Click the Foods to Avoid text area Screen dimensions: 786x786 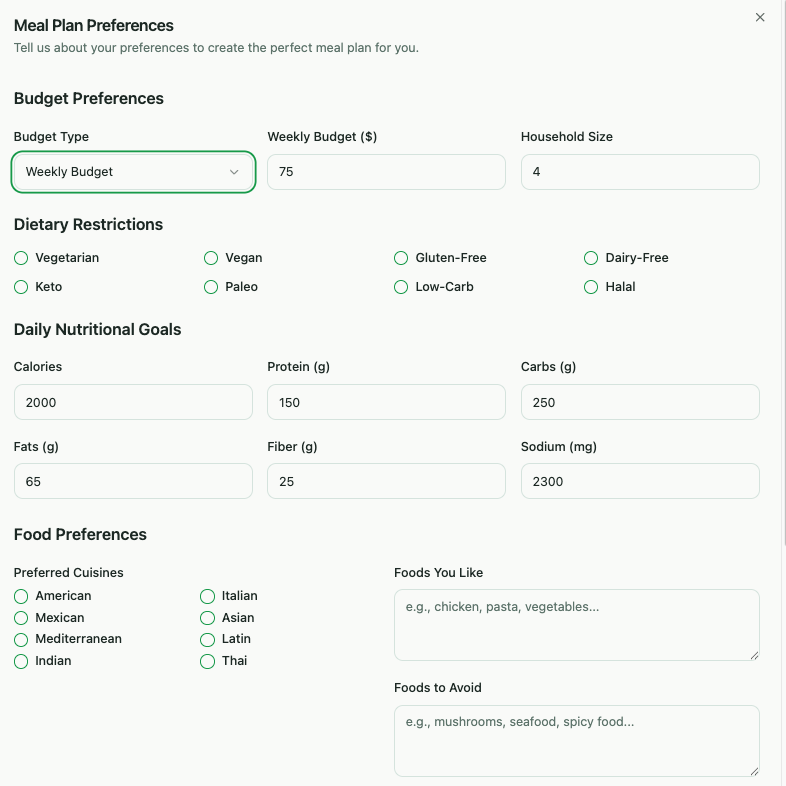[x=576, y=741]
